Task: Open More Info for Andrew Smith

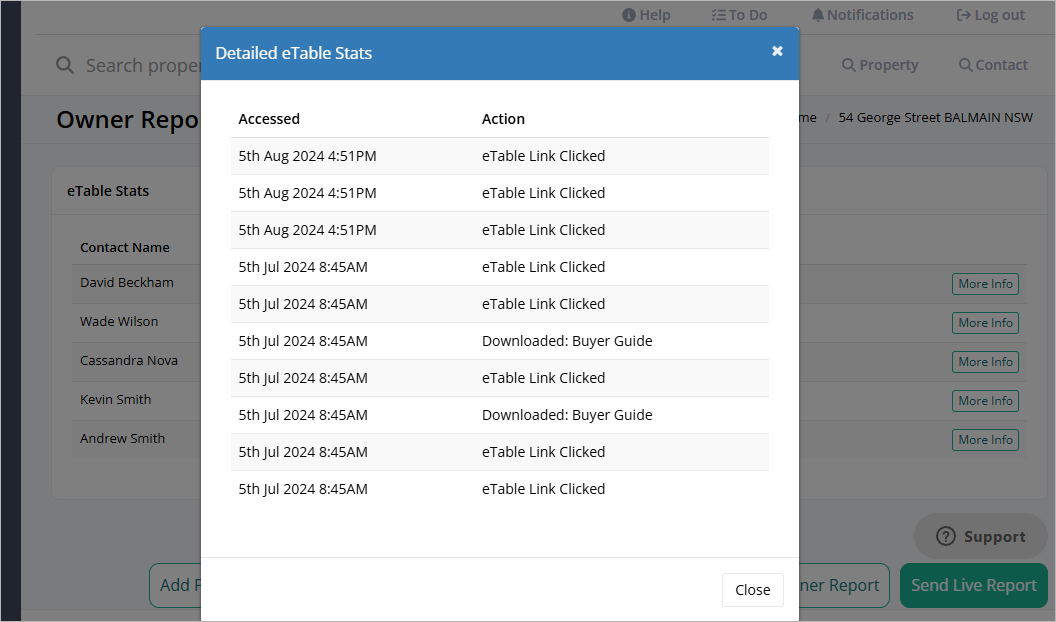Action: point(985,440)
